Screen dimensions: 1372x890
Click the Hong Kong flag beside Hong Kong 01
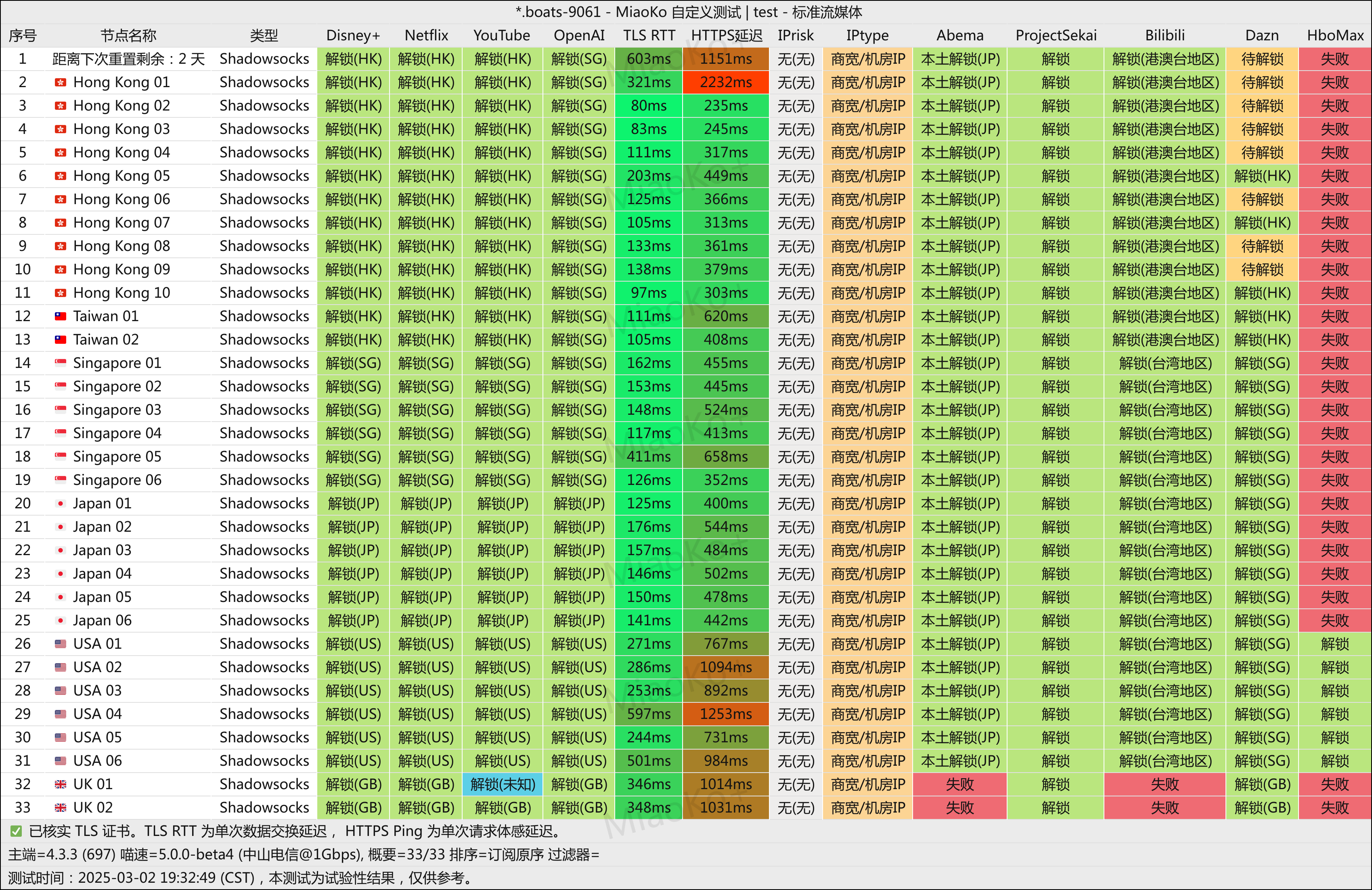pos(60,82)
